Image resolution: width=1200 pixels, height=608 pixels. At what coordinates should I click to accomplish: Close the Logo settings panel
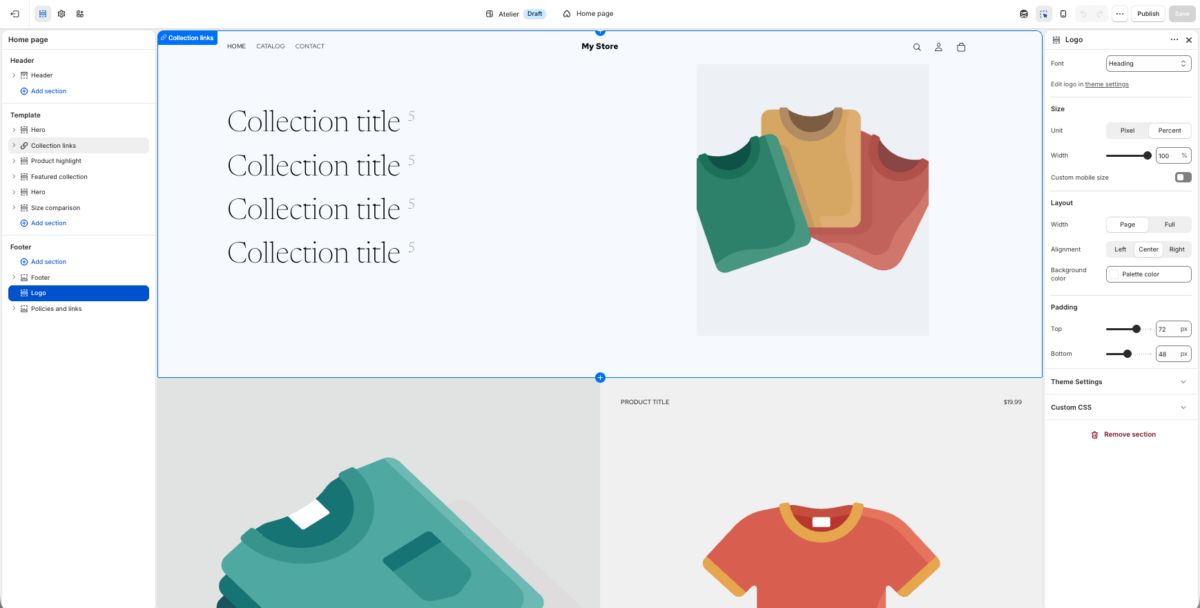coord(1189,40)
